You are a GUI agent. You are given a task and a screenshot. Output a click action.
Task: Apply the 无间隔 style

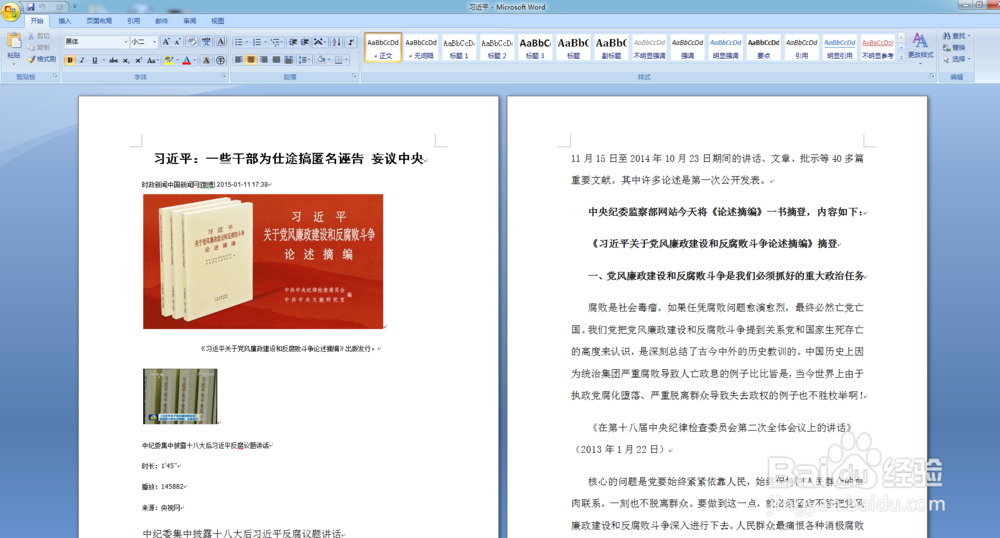click(x=421, y=48)
